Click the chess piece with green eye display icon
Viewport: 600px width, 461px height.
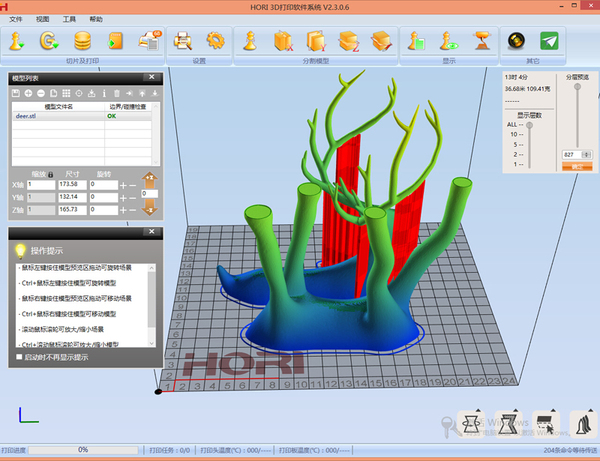pyautogui.click(x=449, y=41)
